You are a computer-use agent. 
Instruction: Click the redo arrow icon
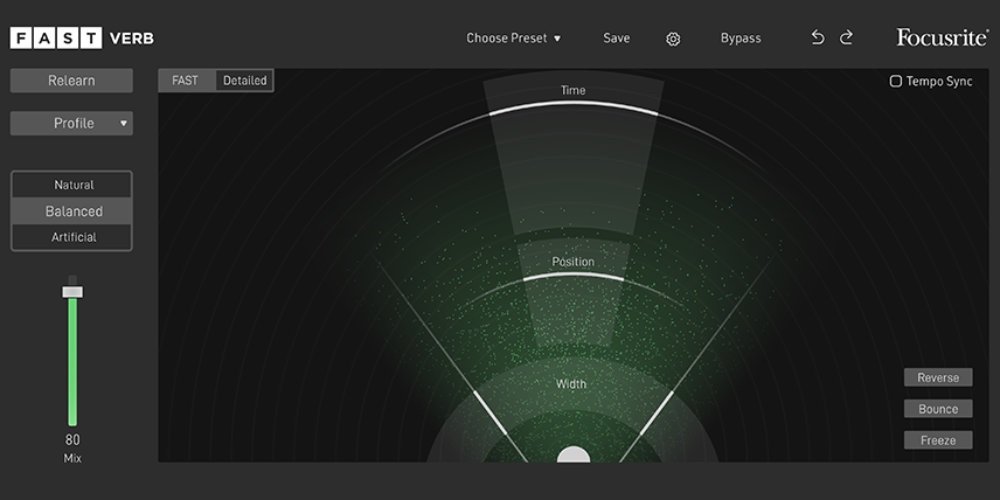(x=846, y=38)
